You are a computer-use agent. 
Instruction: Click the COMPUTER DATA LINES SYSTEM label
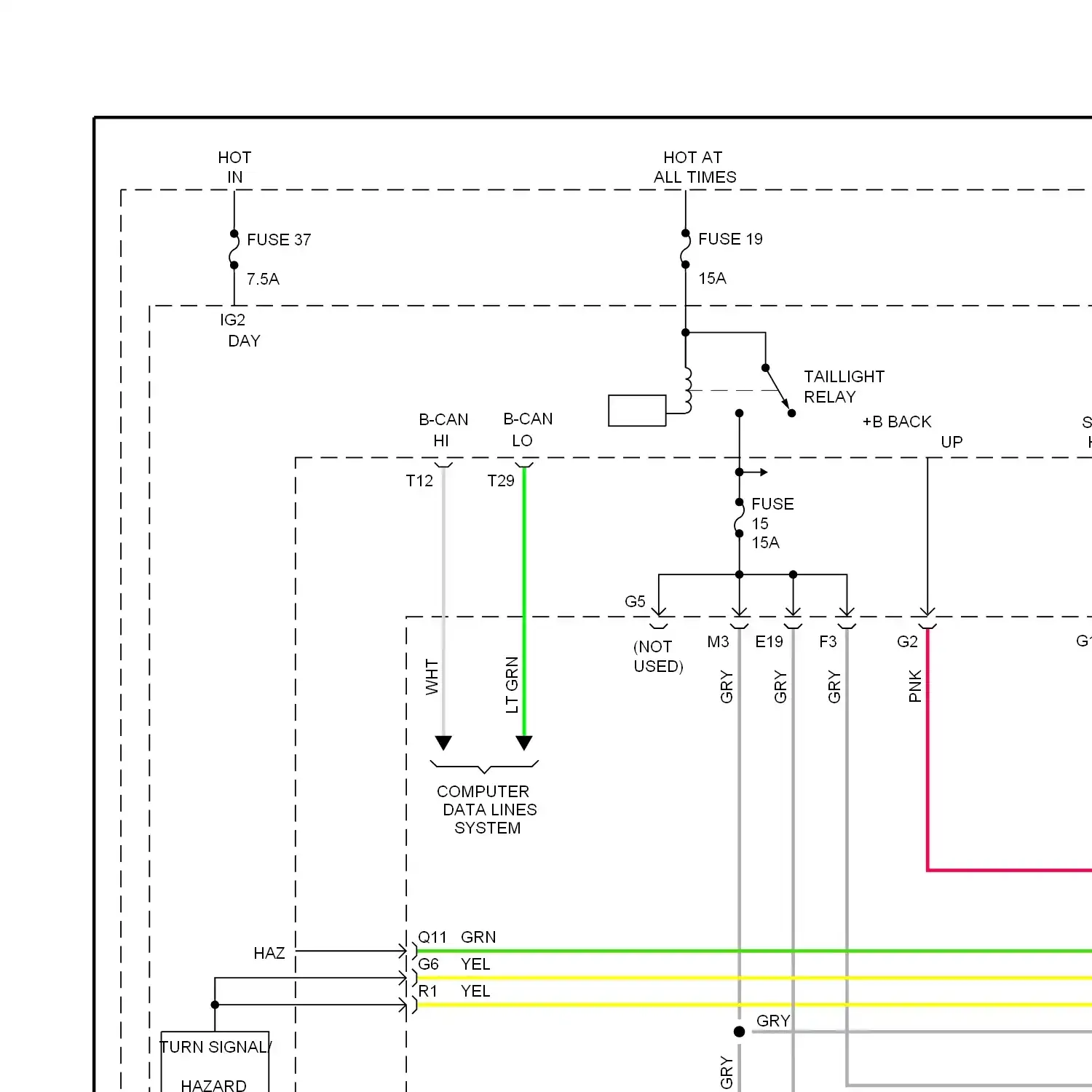click(x=486, y=810)
